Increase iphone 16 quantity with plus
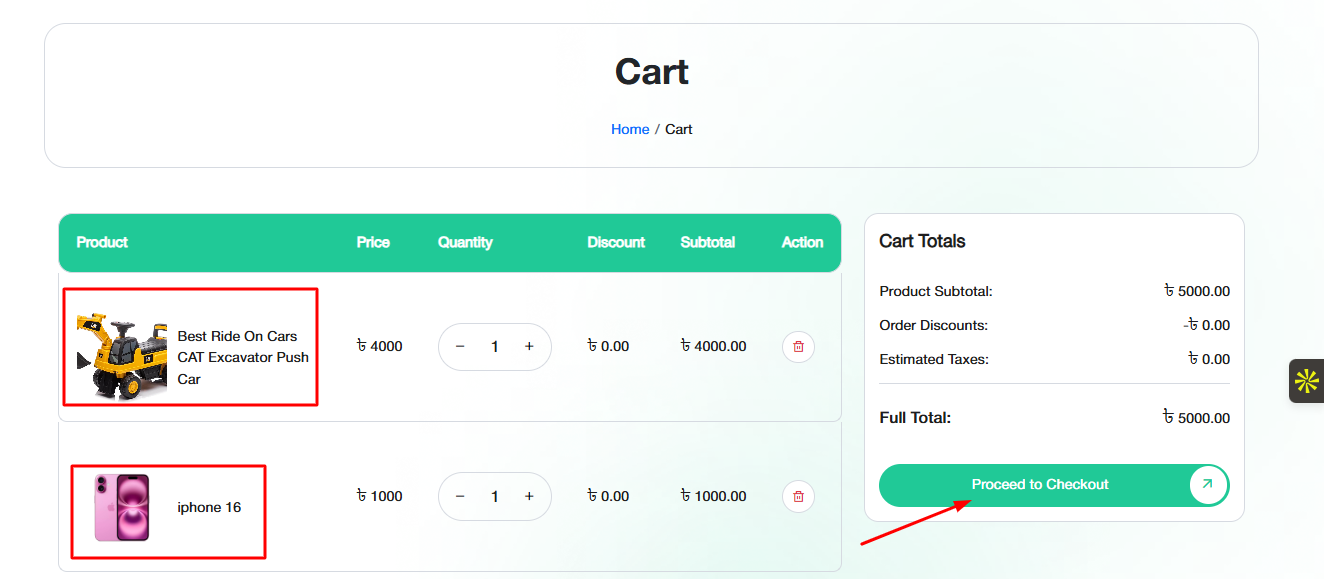The width and height of the screenshot is (1324, 579). [529, 496]
